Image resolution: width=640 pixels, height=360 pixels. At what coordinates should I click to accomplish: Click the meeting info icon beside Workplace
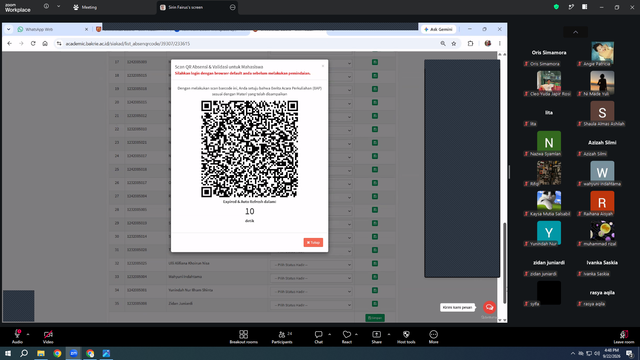coord(46,7)
